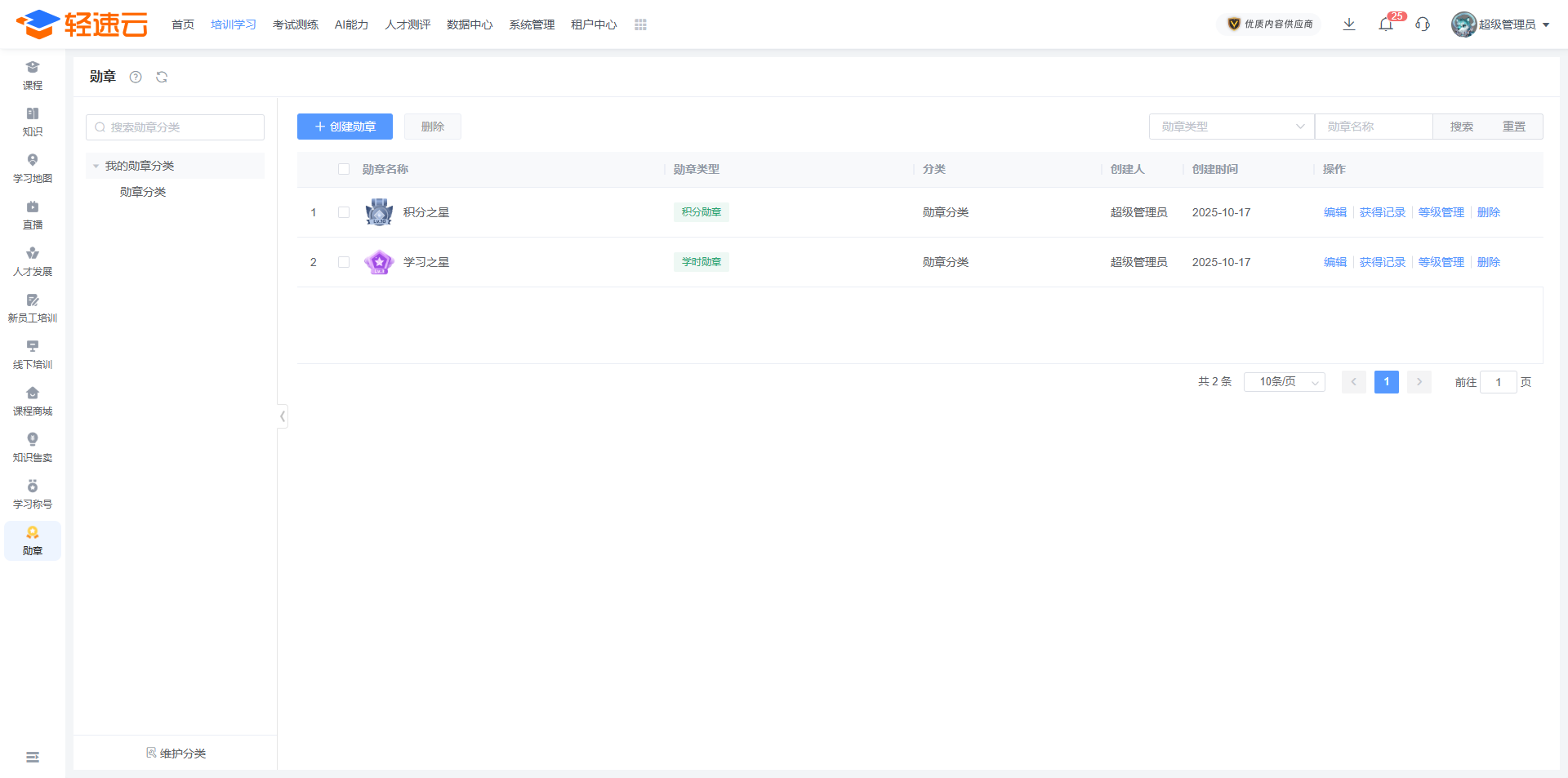Open the notification bell icon

(x=1386, y=24)
